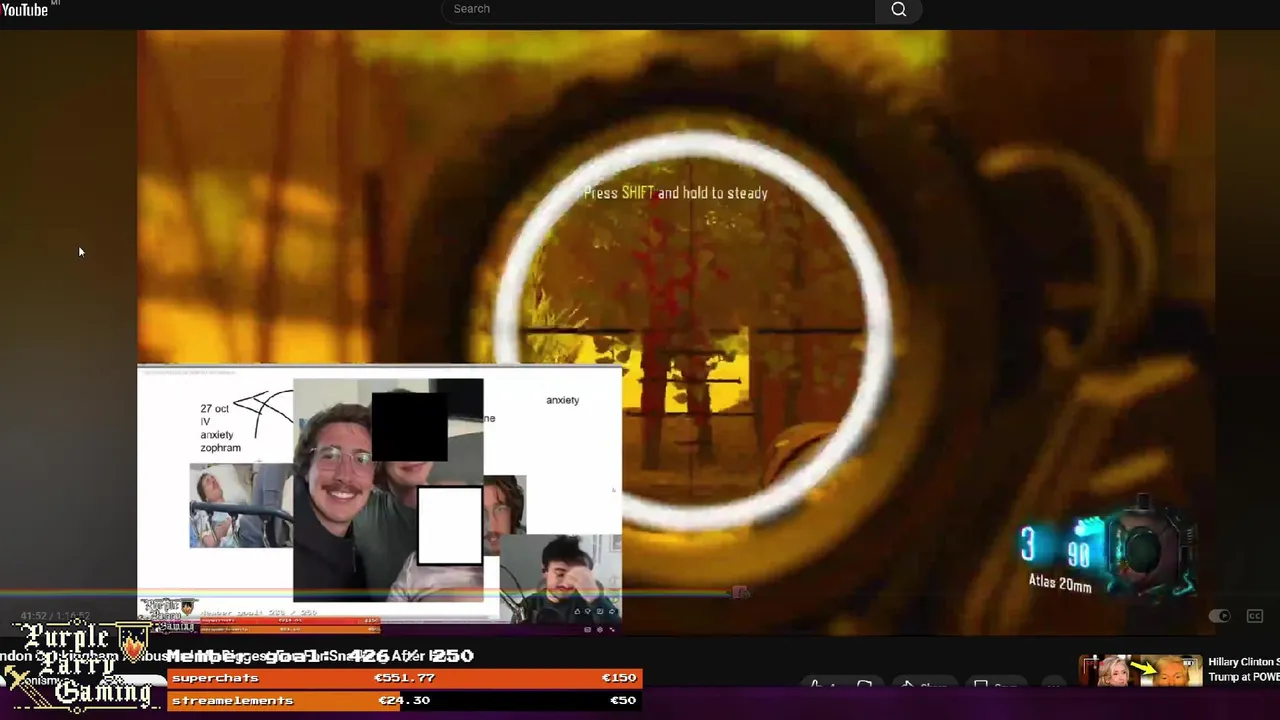Click the 'Atlas 20mm' weapon label
The image size is (1280, 720).
[x=1060, y=583]
